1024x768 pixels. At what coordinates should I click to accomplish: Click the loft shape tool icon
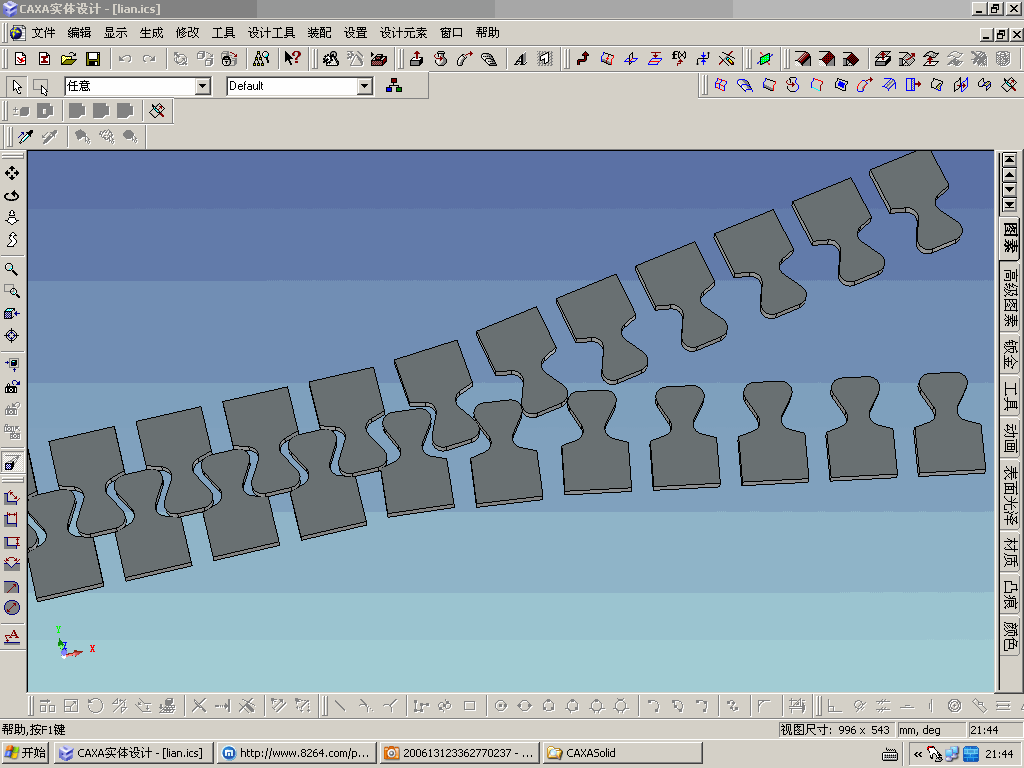pyautogui.click(x=488, y=59)
